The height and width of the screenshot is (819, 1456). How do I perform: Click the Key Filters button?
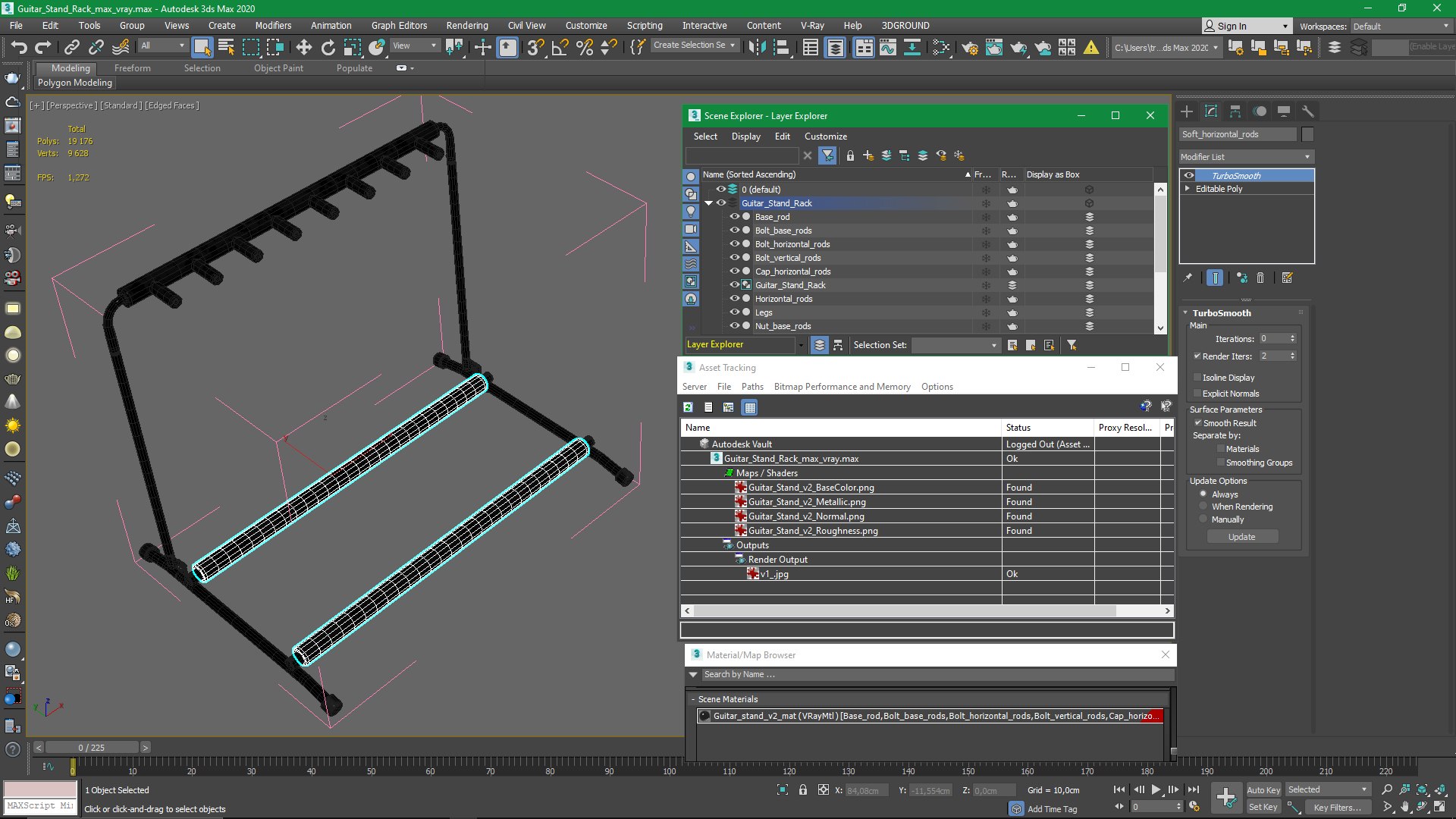pyautogui.click(x=1338, y=808)
